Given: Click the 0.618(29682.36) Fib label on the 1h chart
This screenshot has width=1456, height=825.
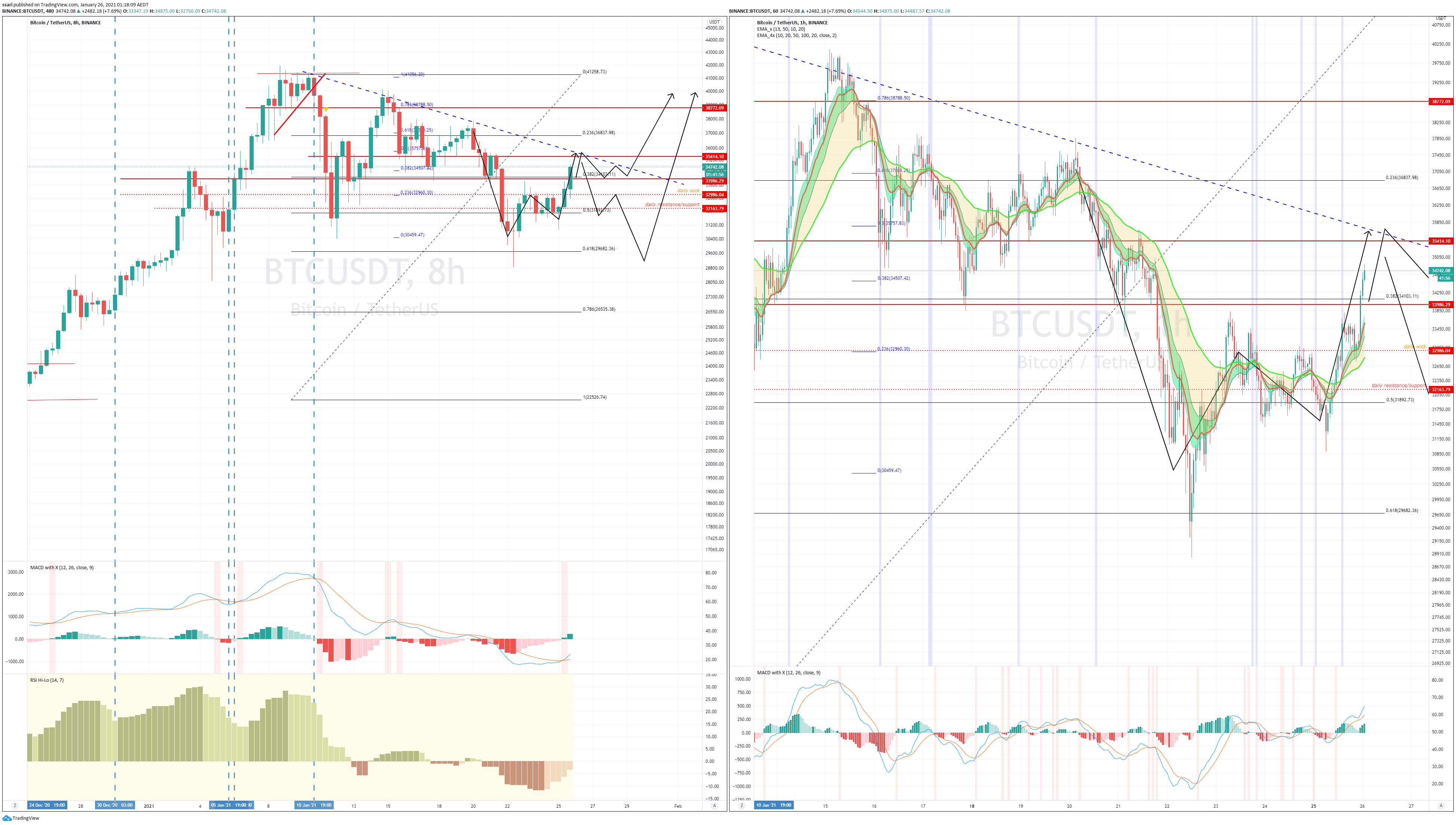Looking at the screenshot, I should click(x=1402, y=510).
